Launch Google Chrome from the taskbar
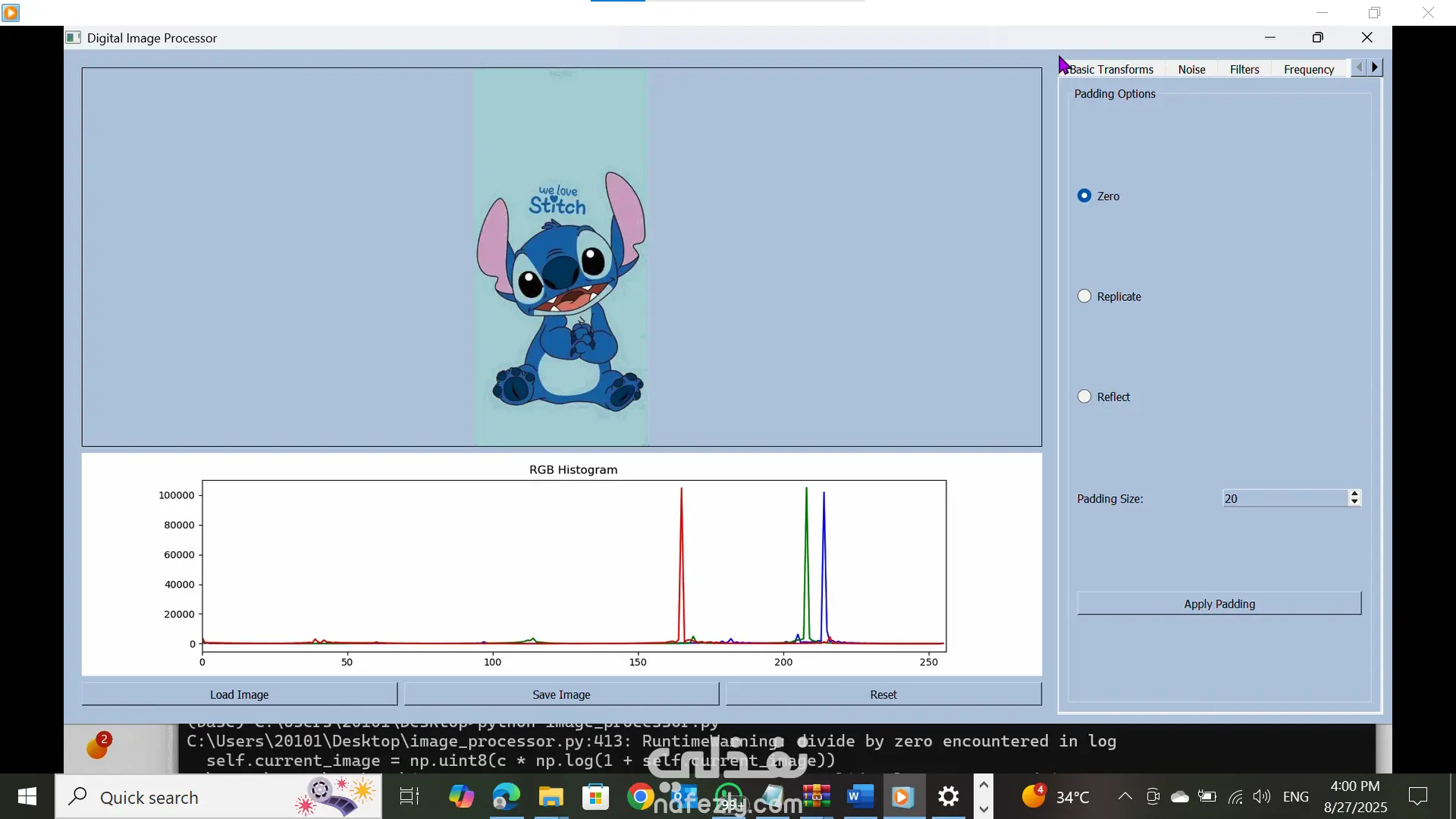The height and width of the screenshot is (819, 1456). pyautogui.click(x=640, y=796)
